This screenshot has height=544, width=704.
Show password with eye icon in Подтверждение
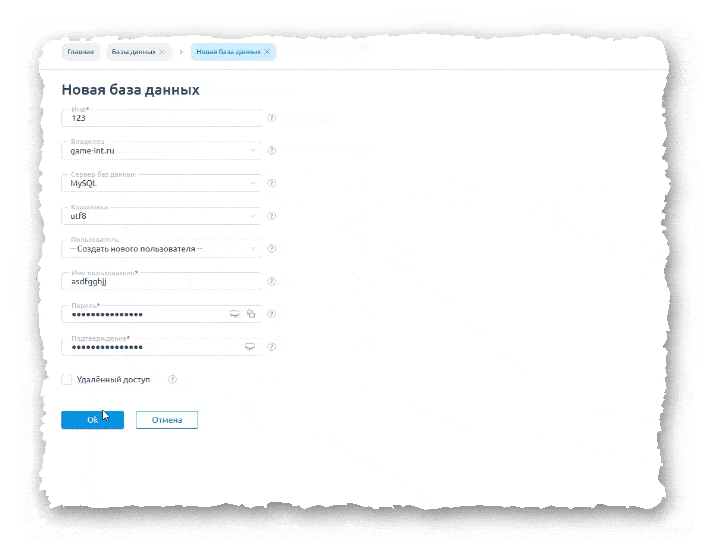click(x=250, y=347)
